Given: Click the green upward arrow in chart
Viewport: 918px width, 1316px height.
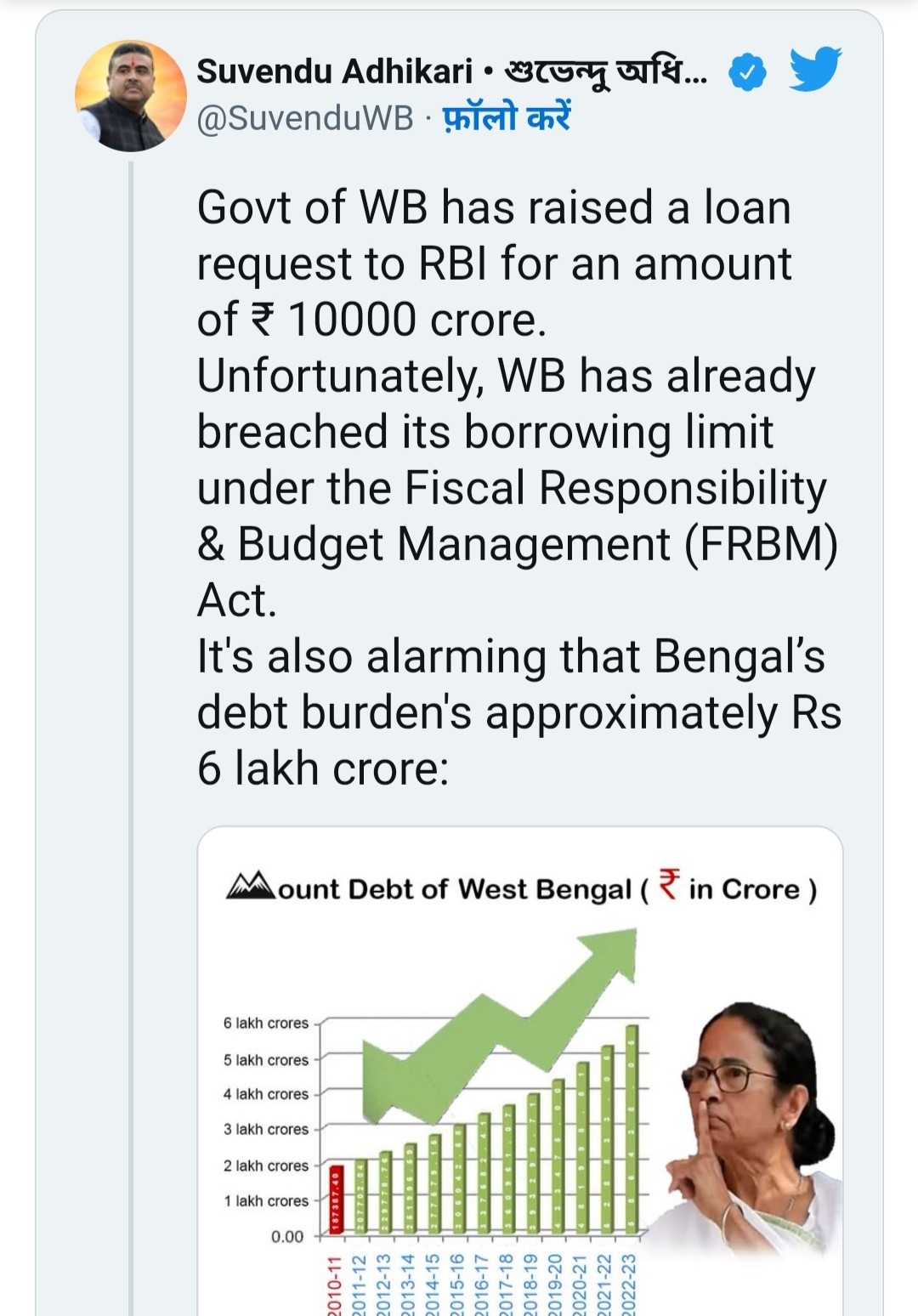Looking at the screenshot, I should point(501,1020).
